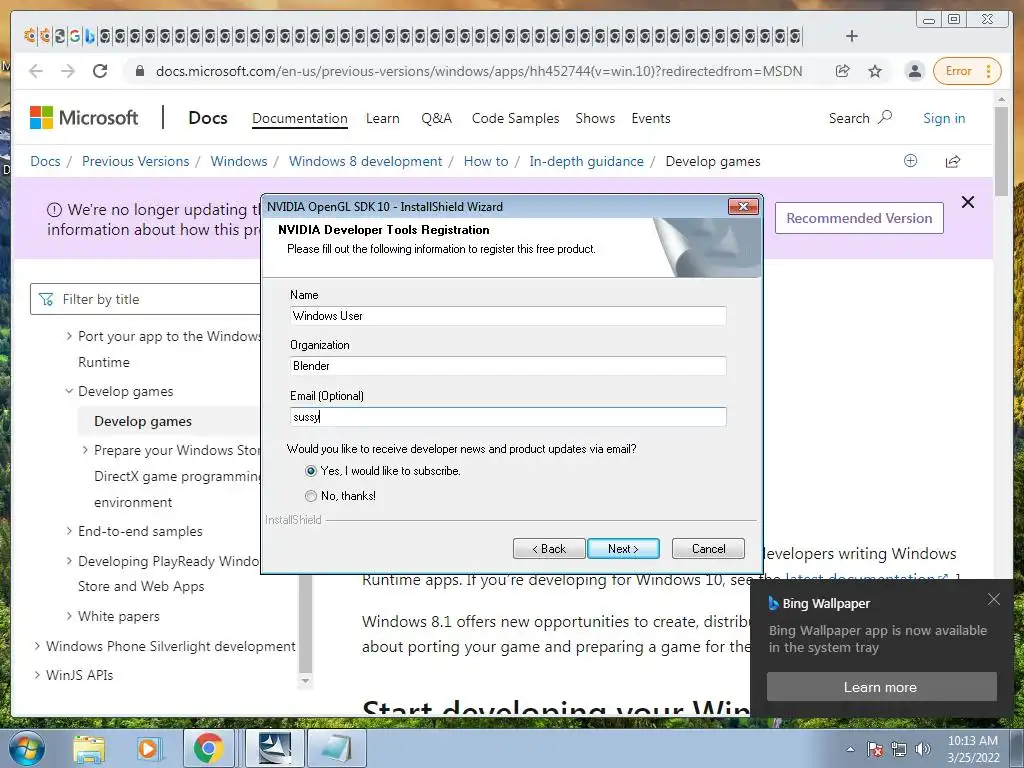
Task: Click Windows 8 development breadcrumb
Action: (365, 161)
